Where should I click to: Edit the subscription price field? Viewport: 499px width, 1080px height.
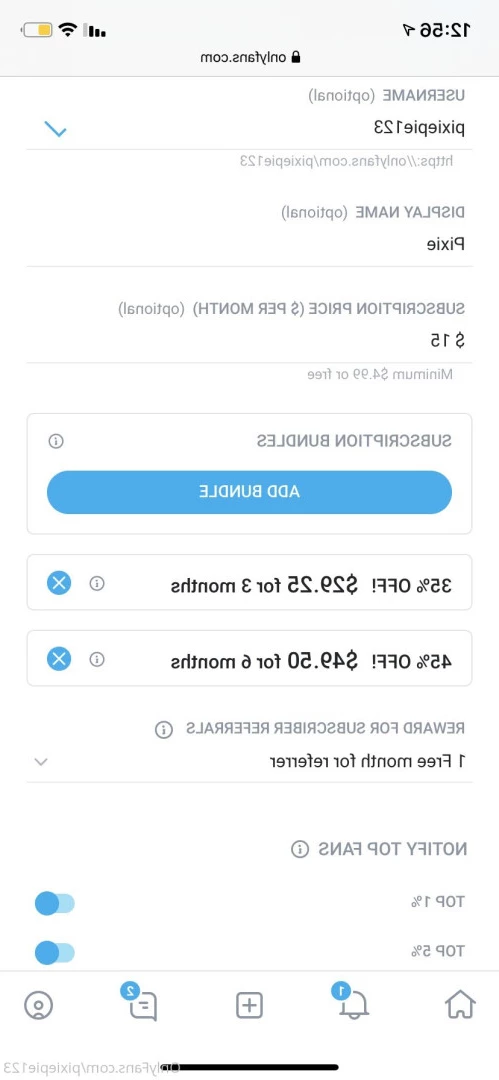250,340
